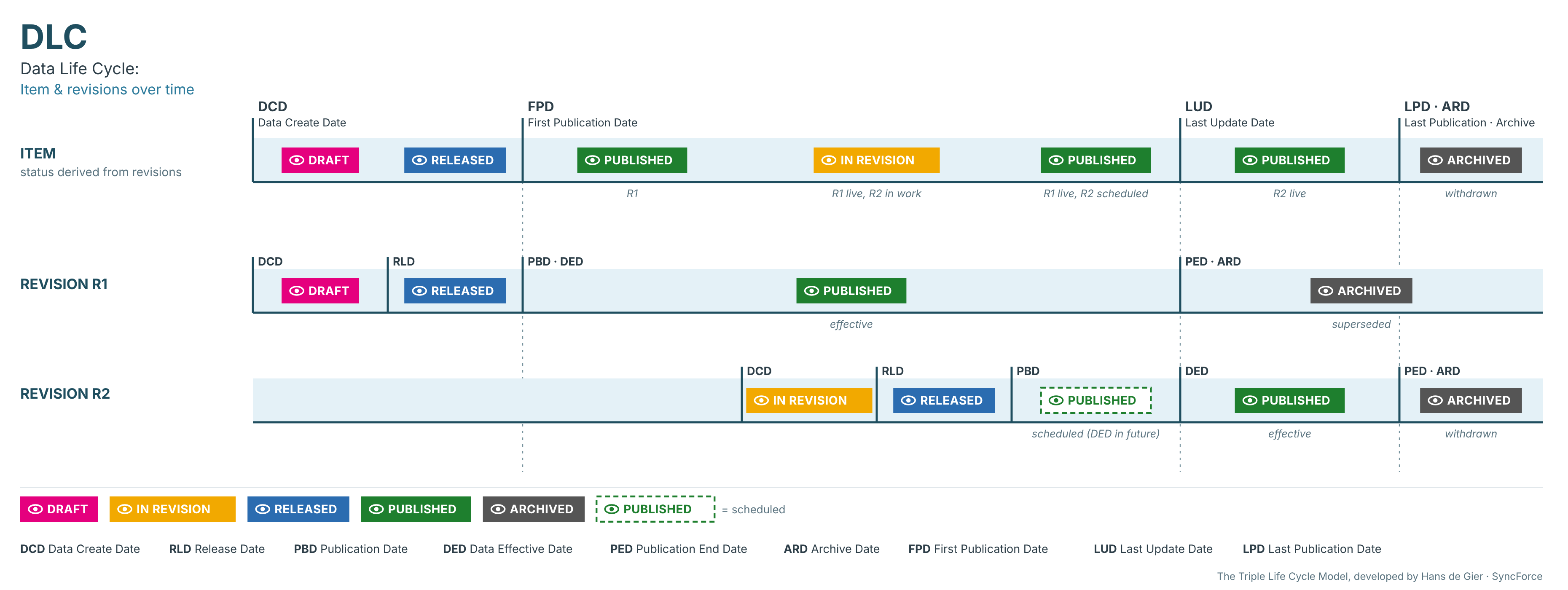
Task: Click the eye icon in Revision R2 solid PUBLISHED badge
Action: (1250, 401)
